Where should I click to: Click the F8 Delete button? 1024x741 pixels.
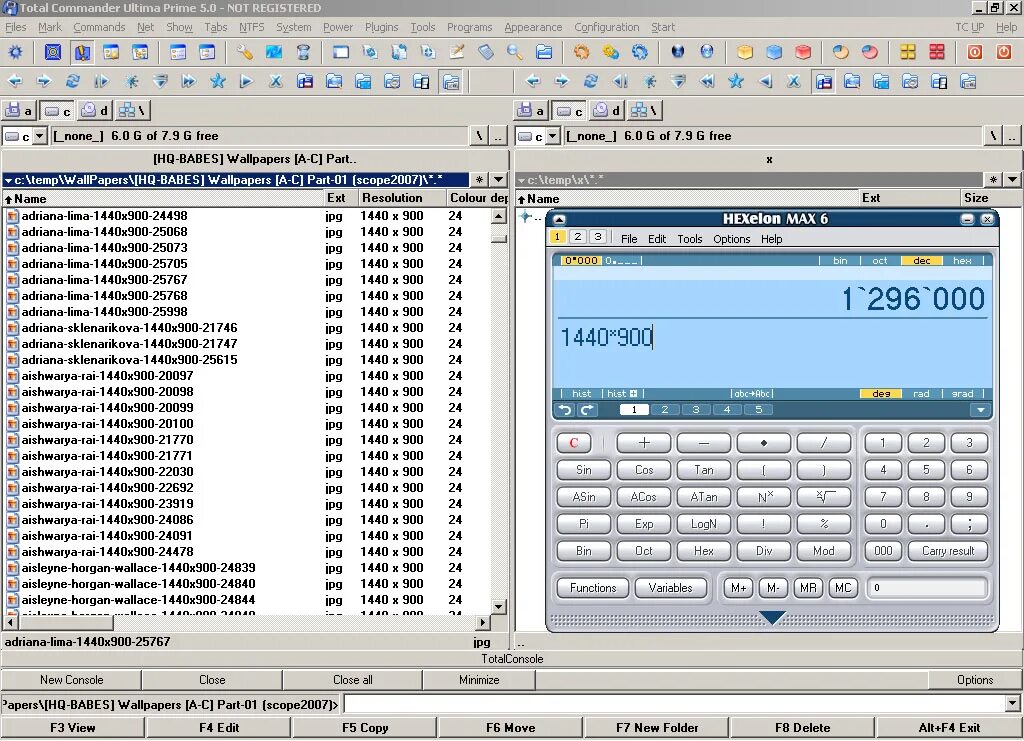tap(803, 727)
